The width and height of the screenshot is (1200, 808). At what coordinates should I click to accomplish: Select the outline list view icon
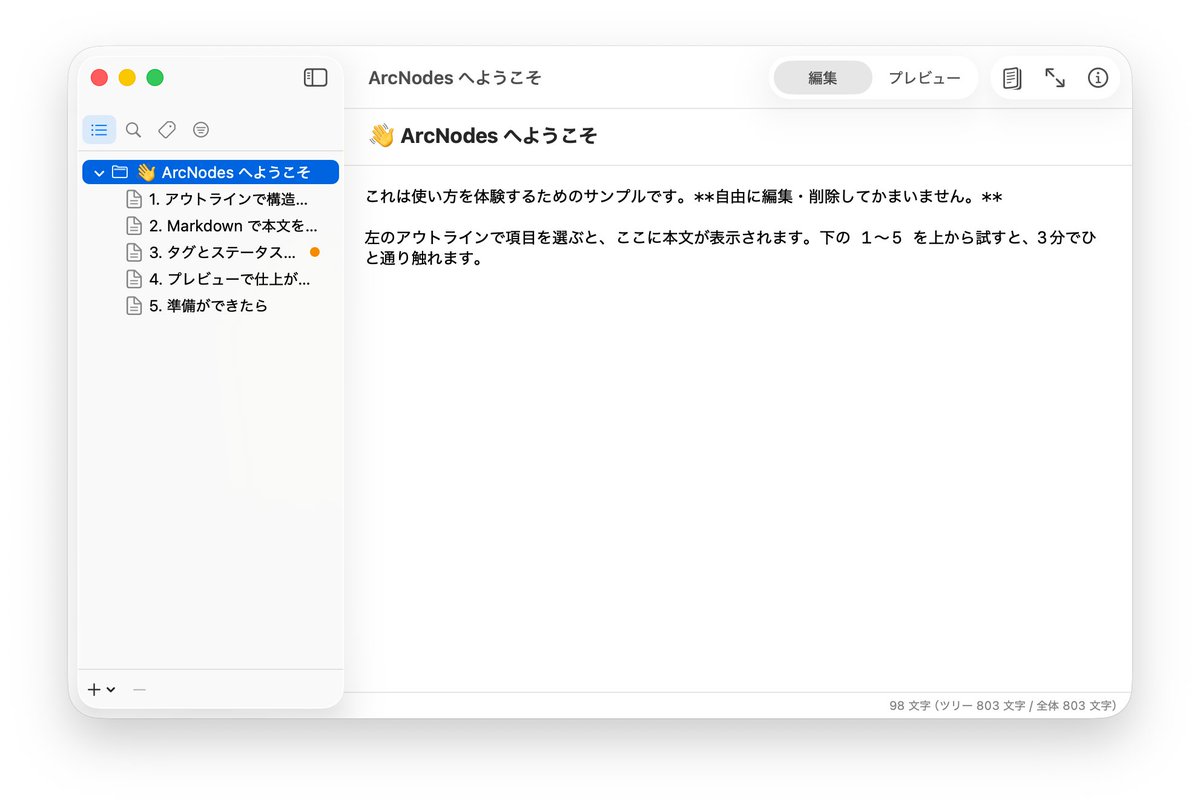tap(99, 130)
